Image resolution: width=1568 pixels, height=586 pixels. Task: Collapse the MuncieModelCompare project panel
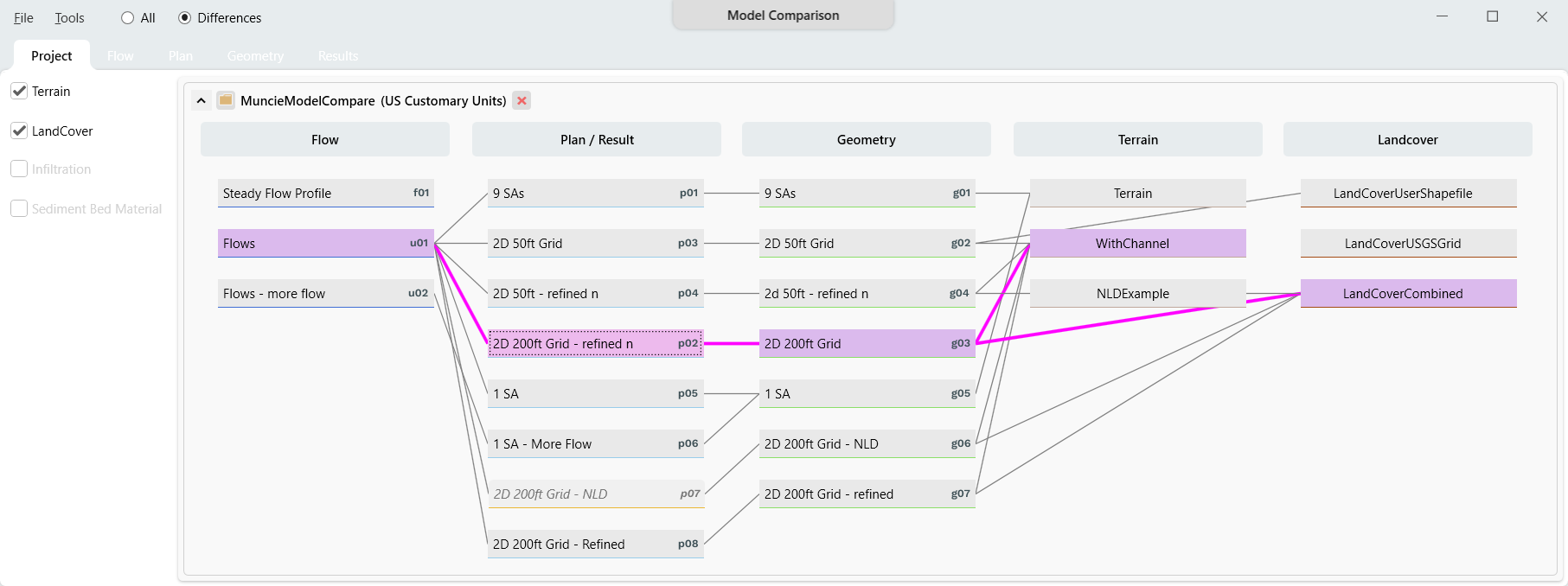201,100
